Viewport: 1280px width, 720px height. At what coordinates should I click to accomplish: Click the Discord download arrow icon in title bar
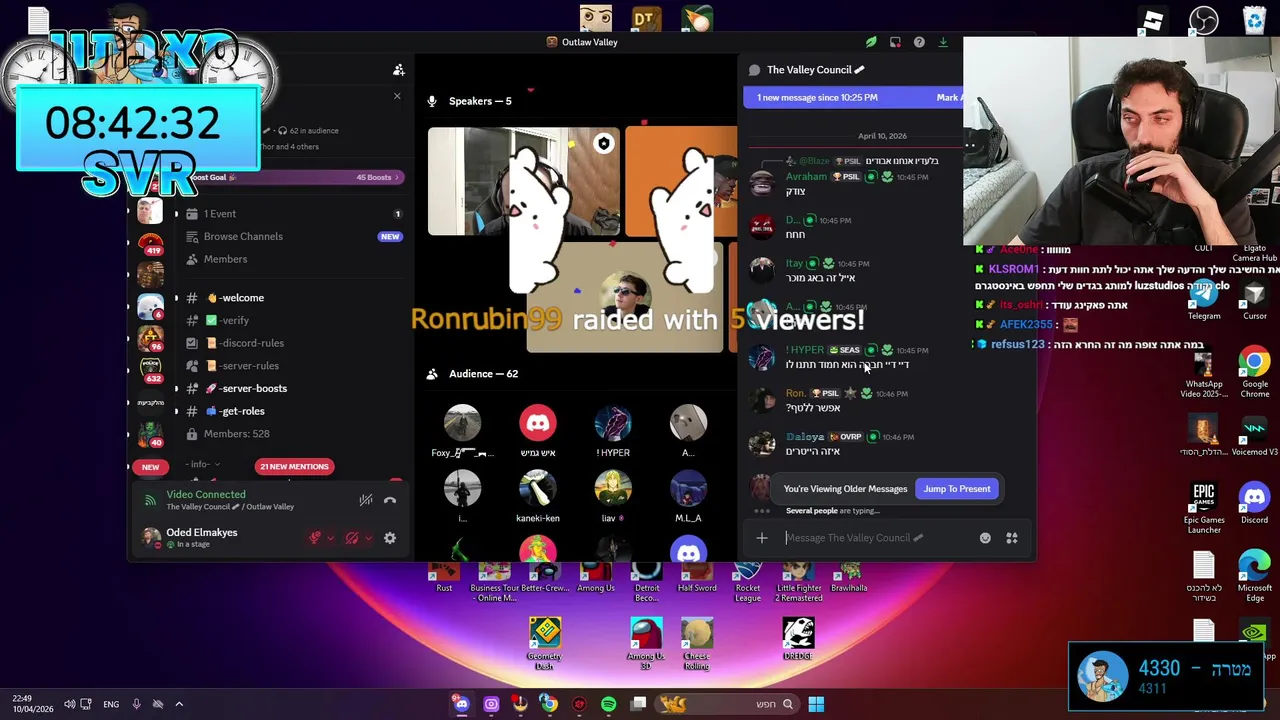tap(943, 42)
